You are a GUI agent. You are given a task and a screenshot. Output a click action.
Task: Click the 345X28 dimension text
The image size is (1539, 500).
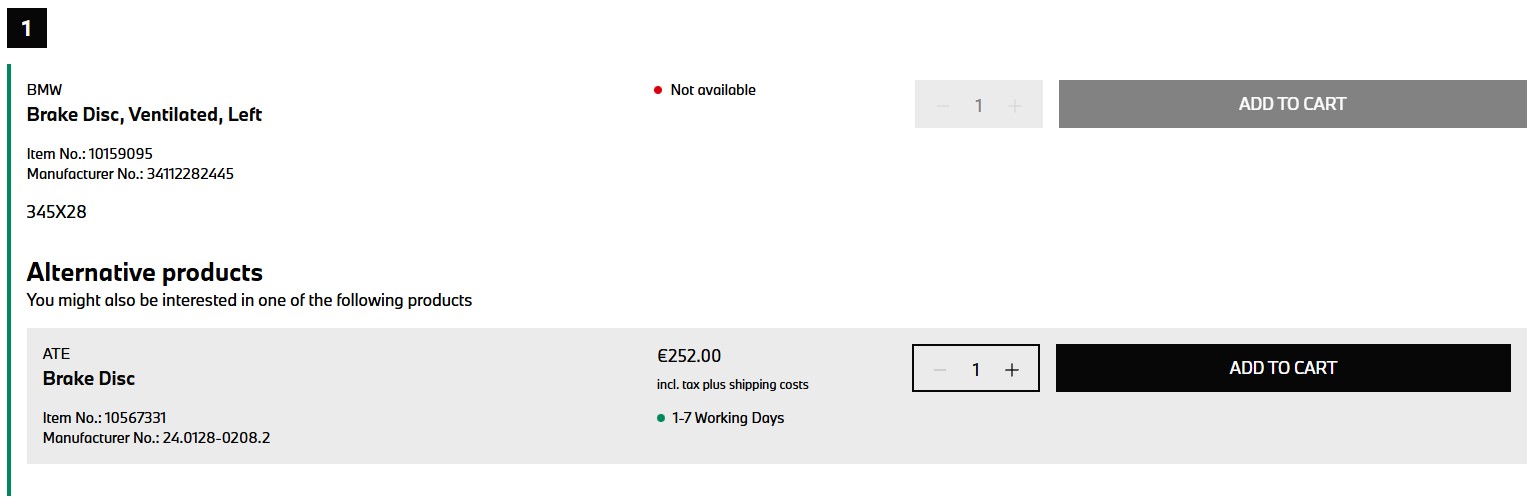click(56, 212)
